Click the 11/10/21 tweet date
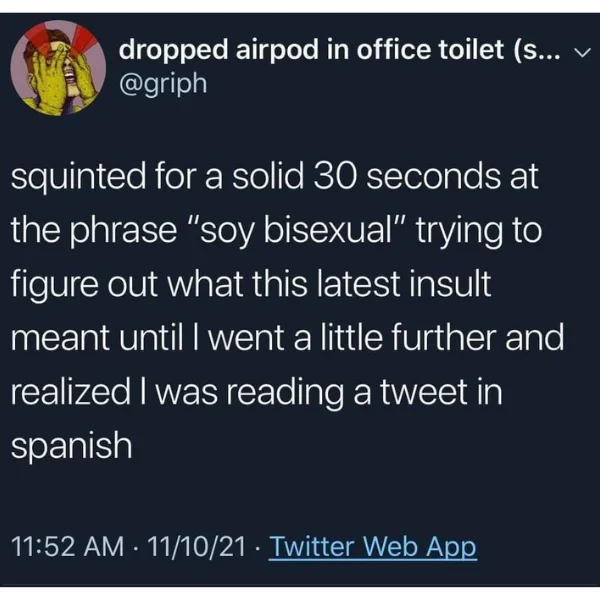This screenshot has width=600, height=600. coord(196,546)
